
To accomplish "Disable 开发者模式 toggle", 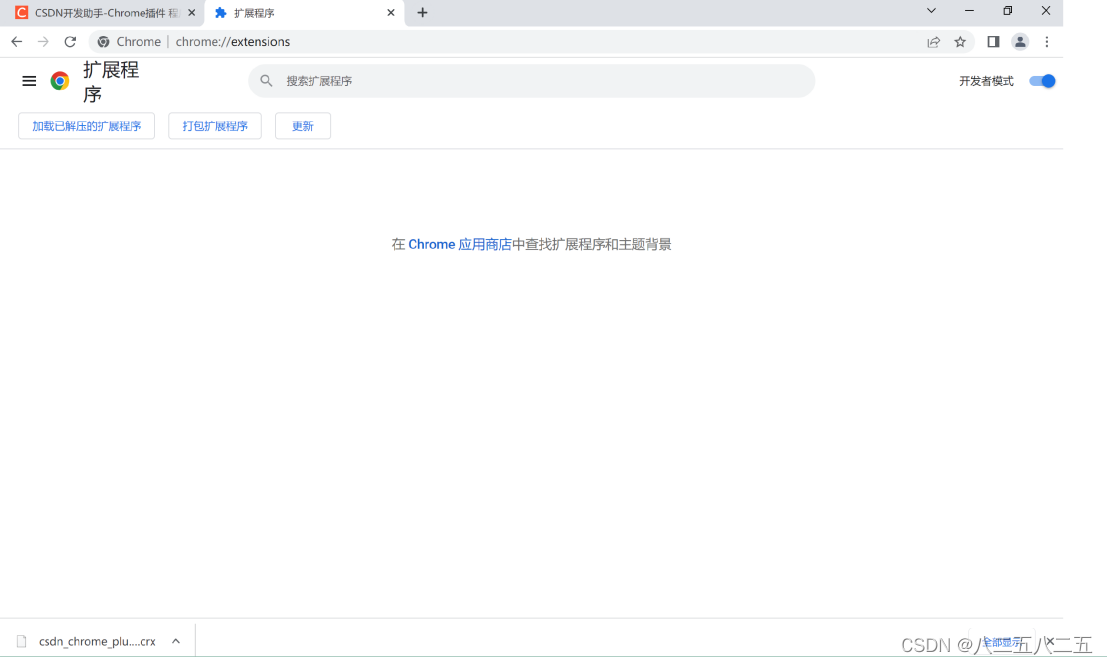I will pyautogui.click(x=1041, y=81).
